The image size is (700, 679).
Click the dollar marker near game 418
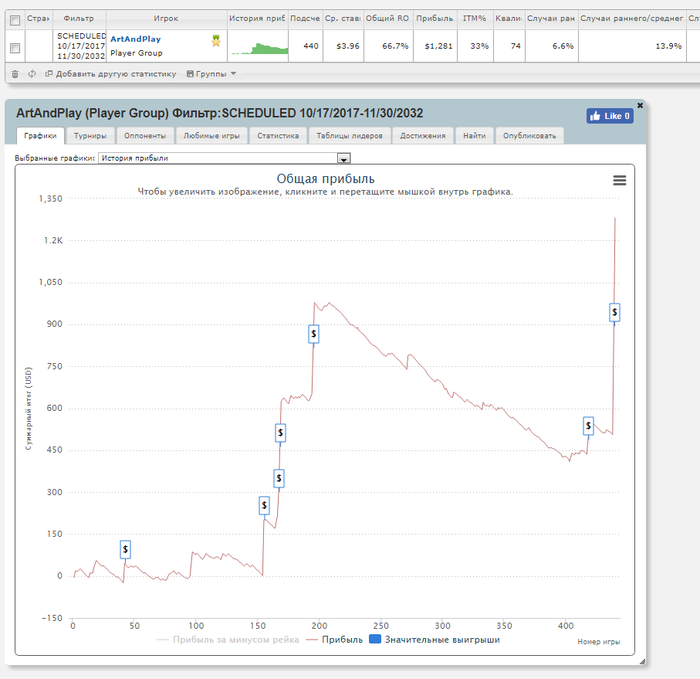[588, 426]
